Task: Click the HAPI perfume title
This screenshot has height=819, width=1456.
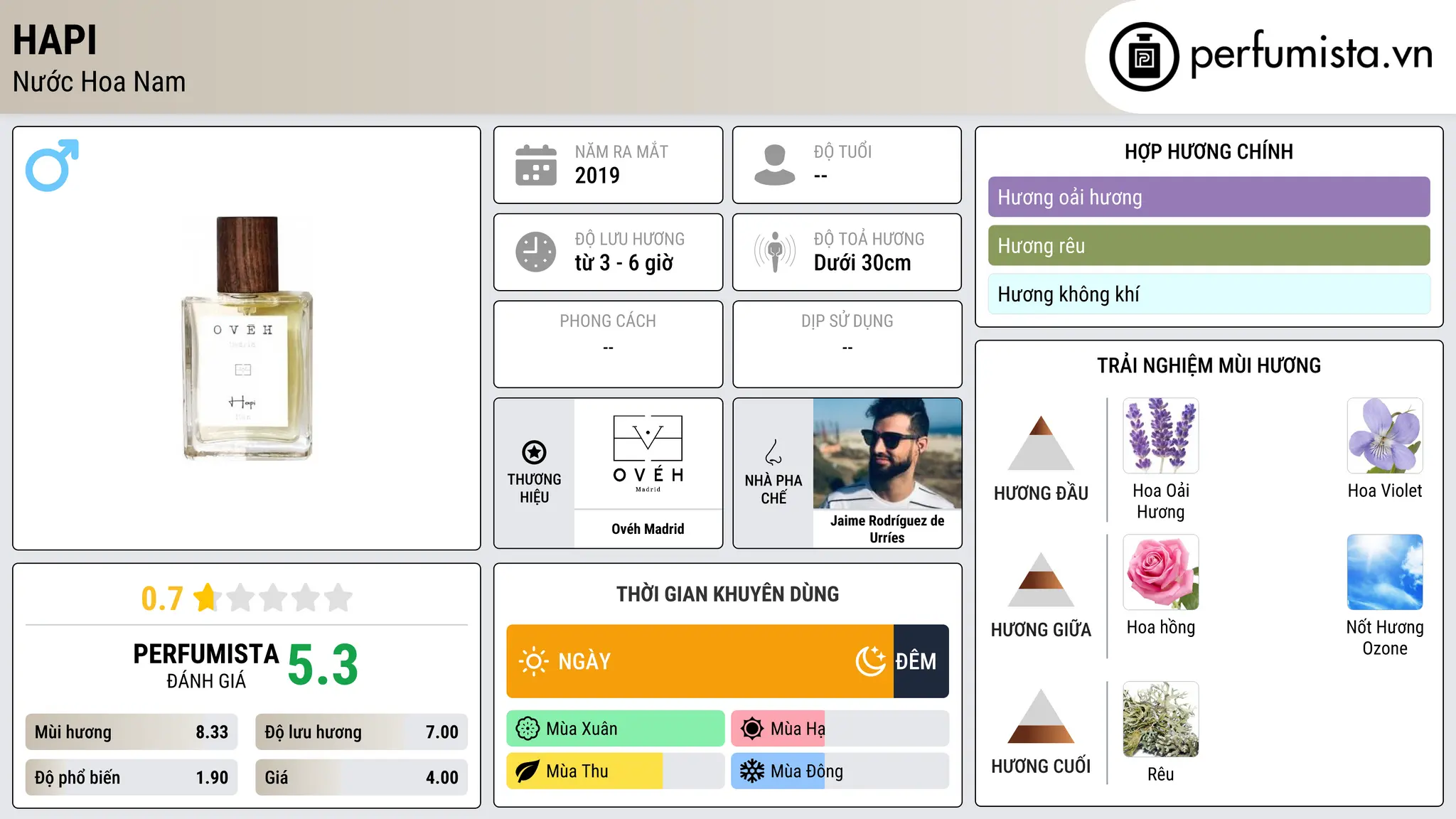Action: (55, 40)
